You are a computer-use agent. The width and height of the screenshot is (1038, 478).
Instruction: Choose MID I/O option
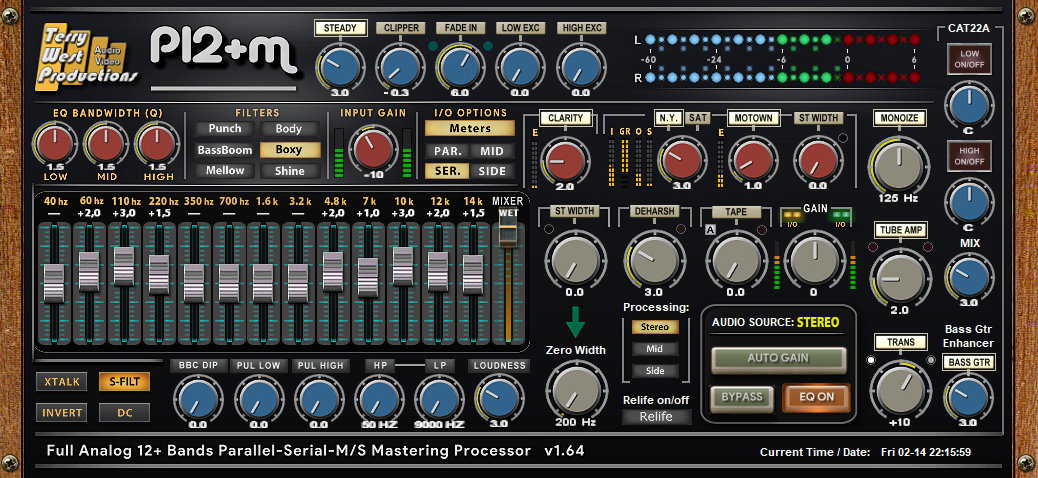[493, 151]
